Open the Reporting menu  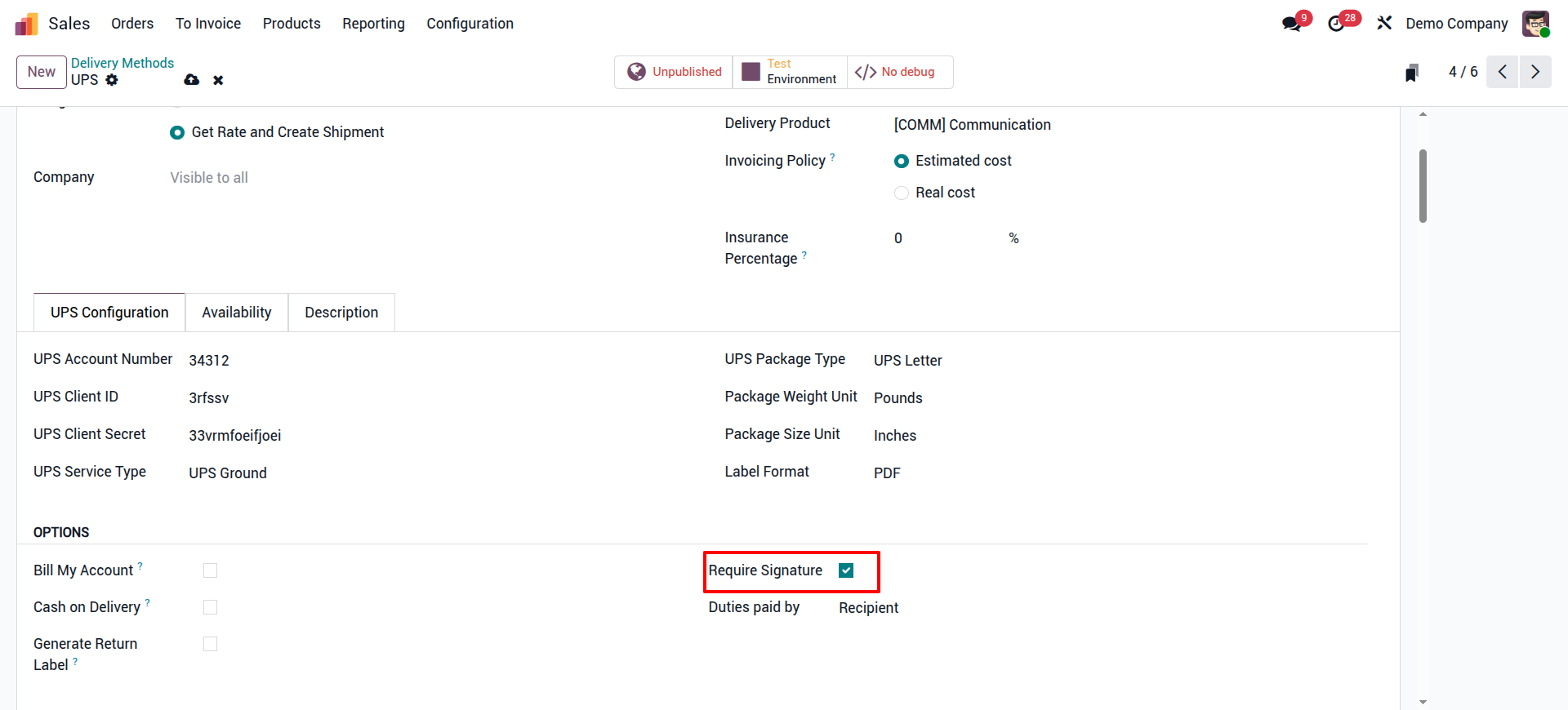(x=373, y=24)
